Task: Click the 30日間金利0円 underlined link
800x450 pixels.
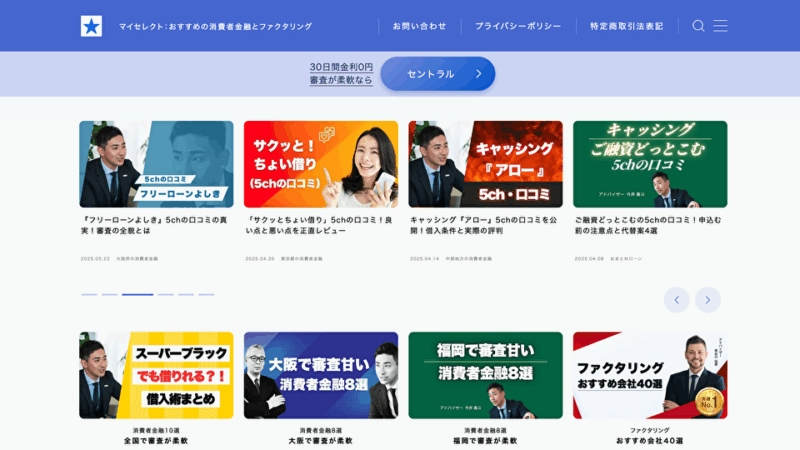Action: 341,67
